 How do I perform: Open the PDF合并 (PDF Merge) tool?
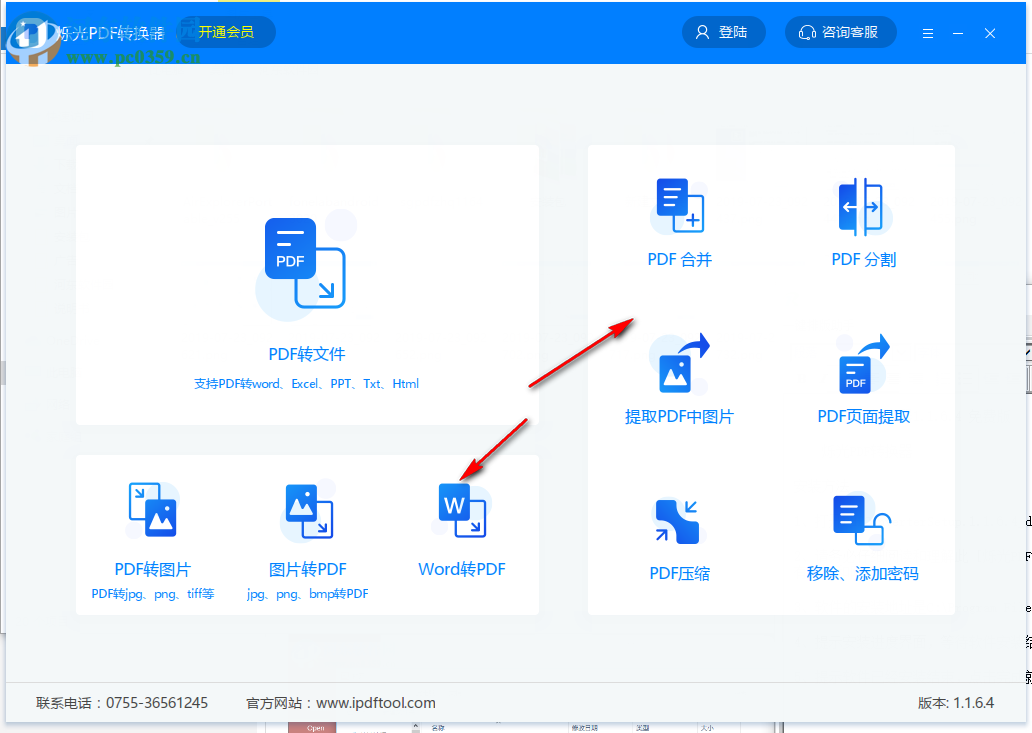tap(679, 220)
